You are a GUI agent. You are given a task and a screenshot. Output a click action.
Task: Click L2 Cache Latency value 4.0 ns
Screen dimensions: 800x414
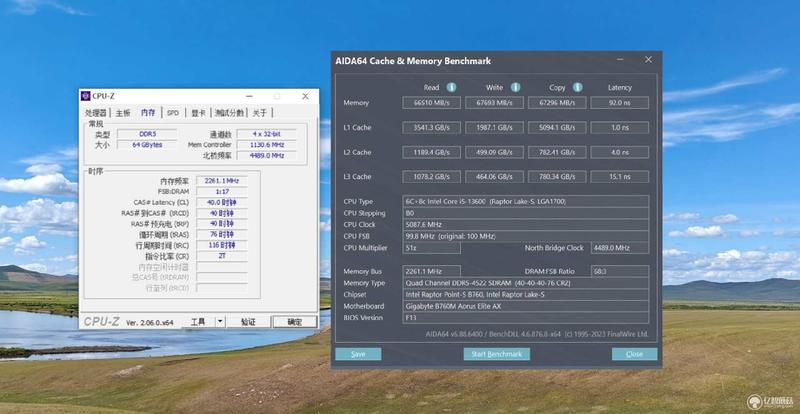point(619,152)
